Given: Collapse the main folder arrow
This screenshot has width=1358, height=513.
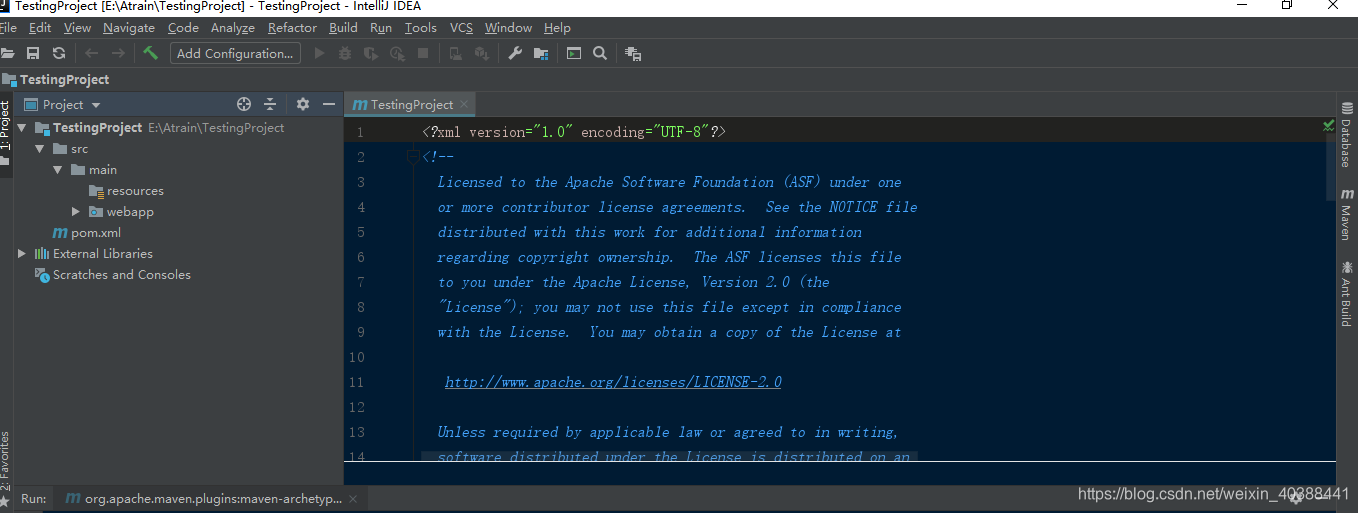Looking at the screenshot, I should 58,170.
